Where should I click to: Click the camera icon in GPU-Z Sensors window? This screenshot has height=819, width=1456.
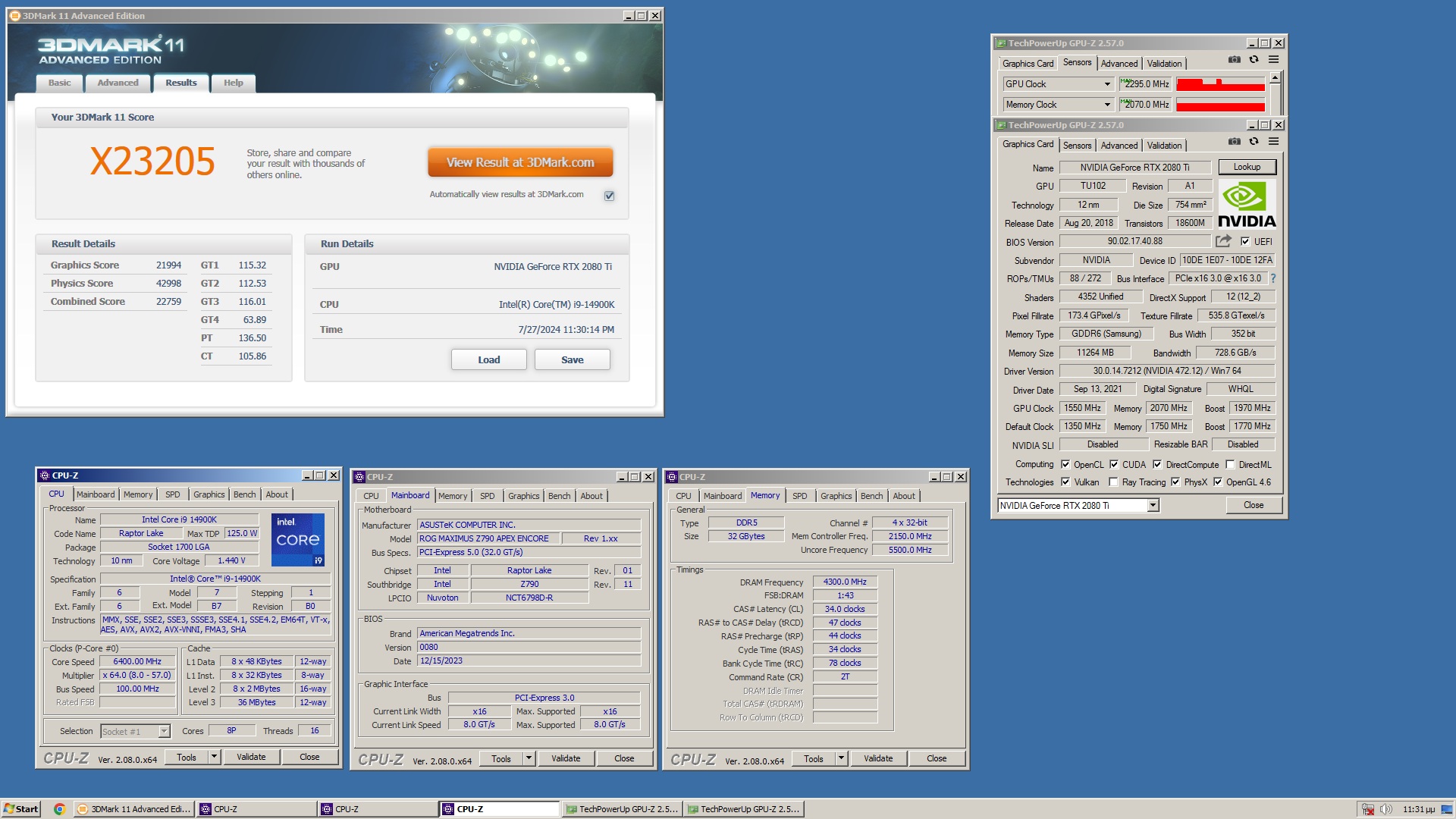(1235, 60)
